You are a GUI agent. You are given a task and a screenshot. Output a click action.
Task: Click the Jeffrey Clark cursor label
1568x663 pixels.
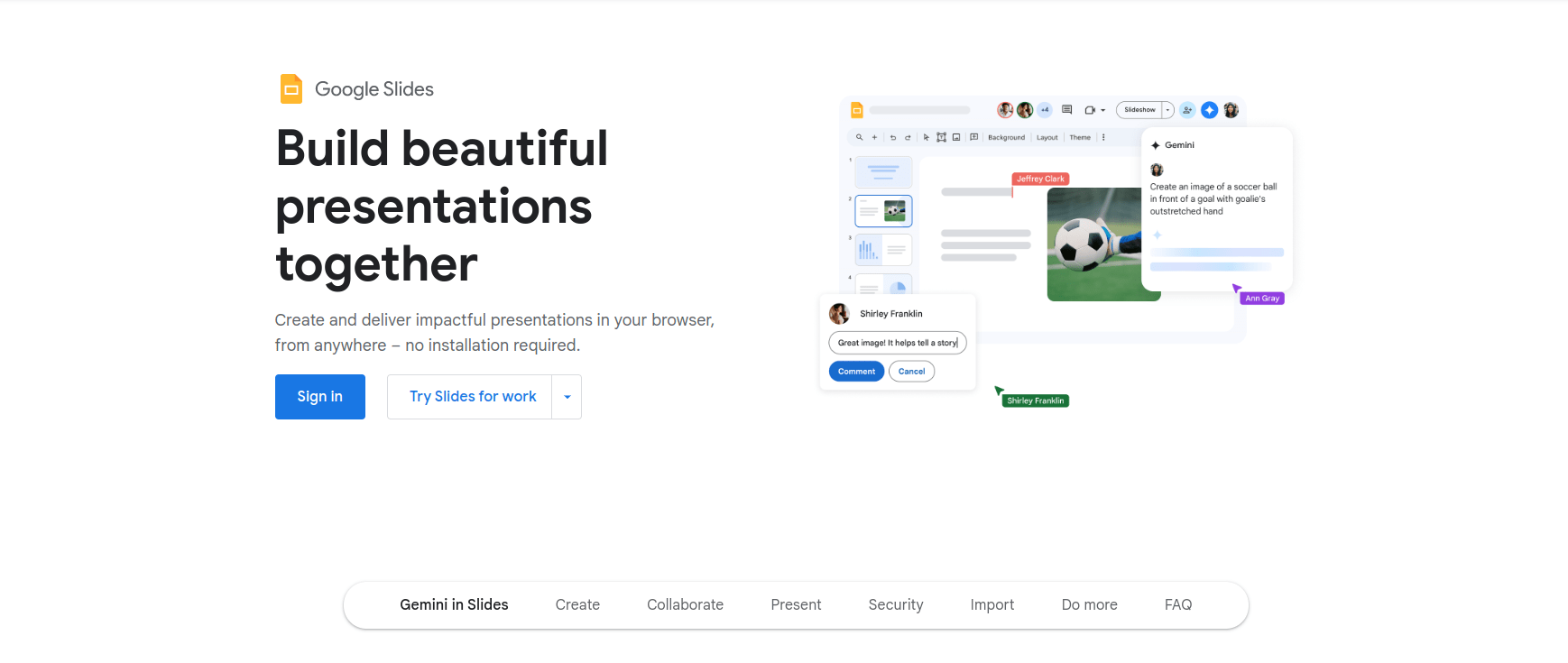coord(1040,179)
